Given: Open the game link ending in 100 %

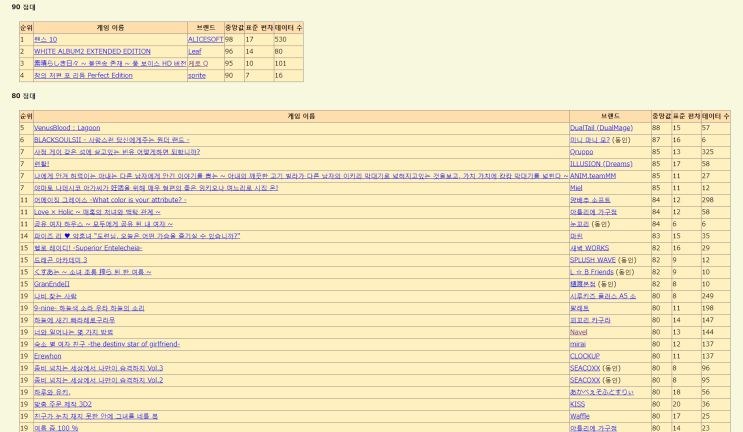Looking at the screenshot, I should tap(56, 428).
